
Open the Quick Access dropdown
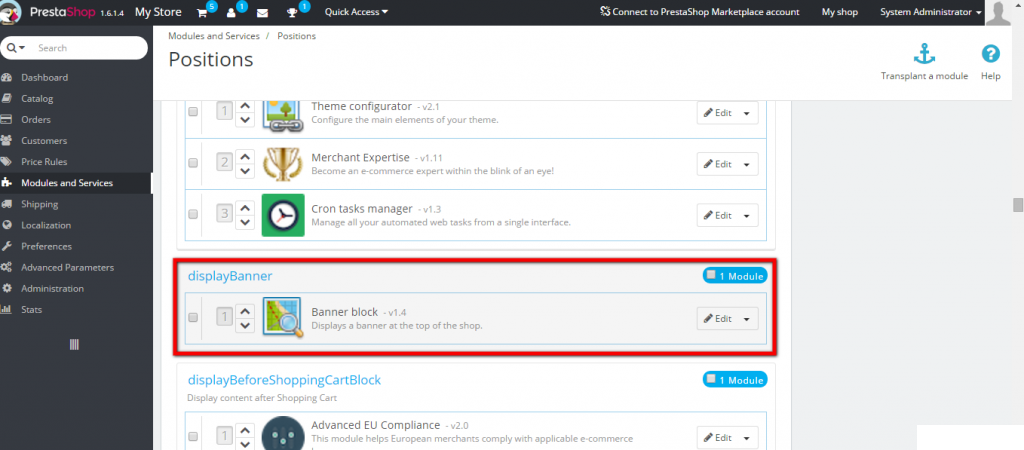tap(356, 12)
